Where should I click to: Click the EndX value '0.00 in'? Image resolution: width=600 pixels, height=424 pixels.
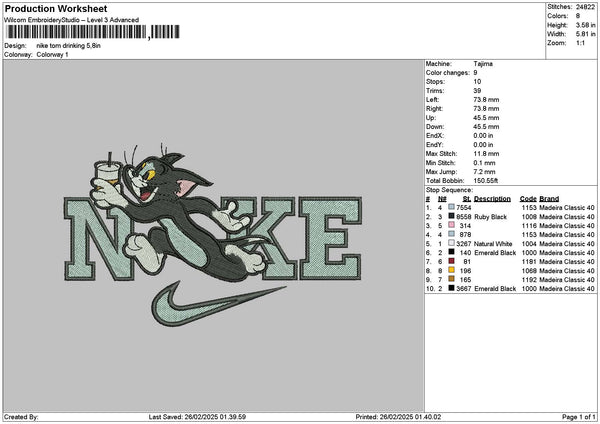point(483,135)
